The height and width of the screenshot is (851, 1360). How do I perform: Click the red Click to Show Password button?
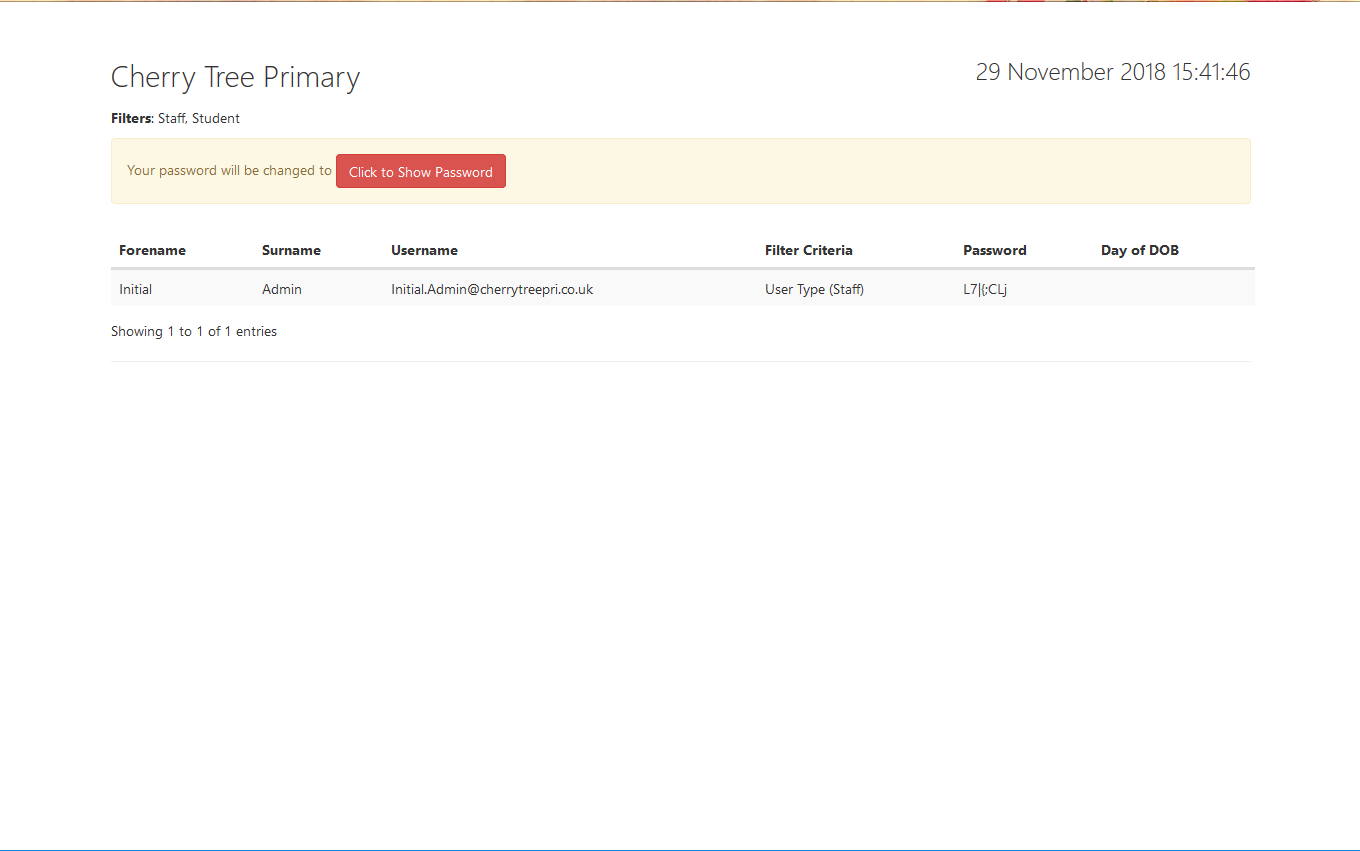pyautogui.click(x=421, y=171)
